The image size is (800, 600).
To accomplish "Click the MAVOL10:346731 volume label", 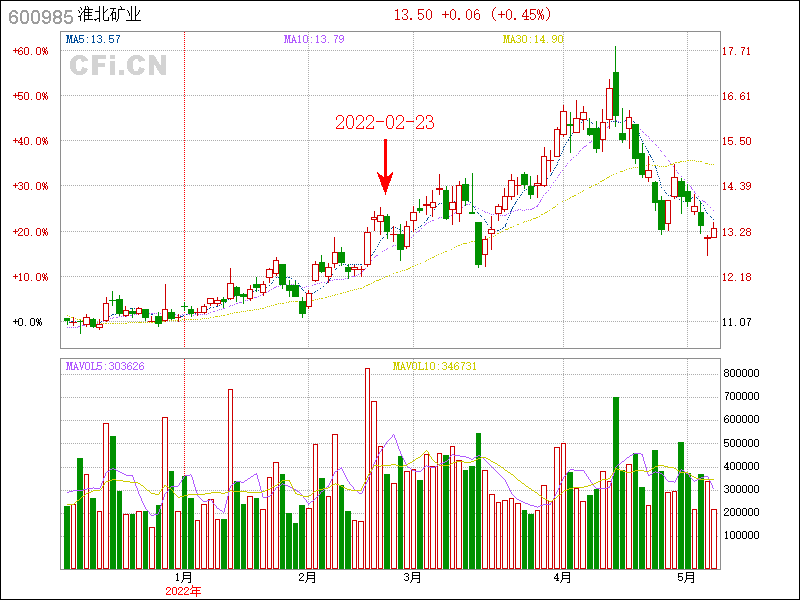I will tap(435, 367).
